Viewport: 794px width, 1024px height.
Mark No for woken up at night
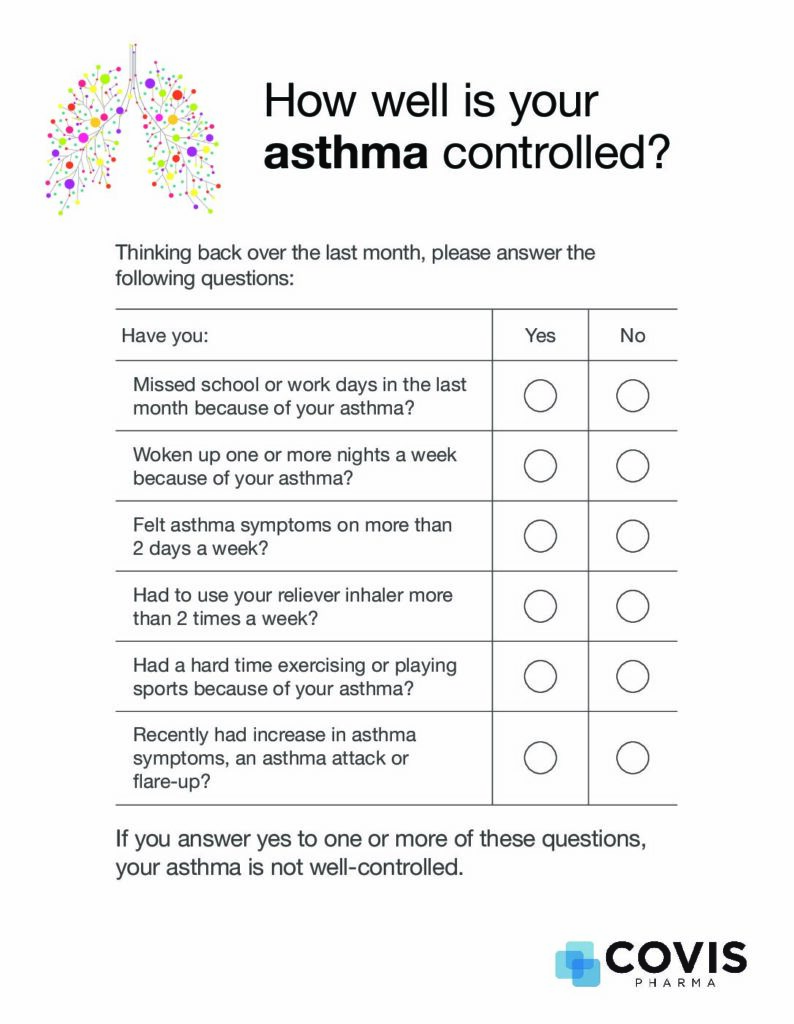tap(633, 466)
